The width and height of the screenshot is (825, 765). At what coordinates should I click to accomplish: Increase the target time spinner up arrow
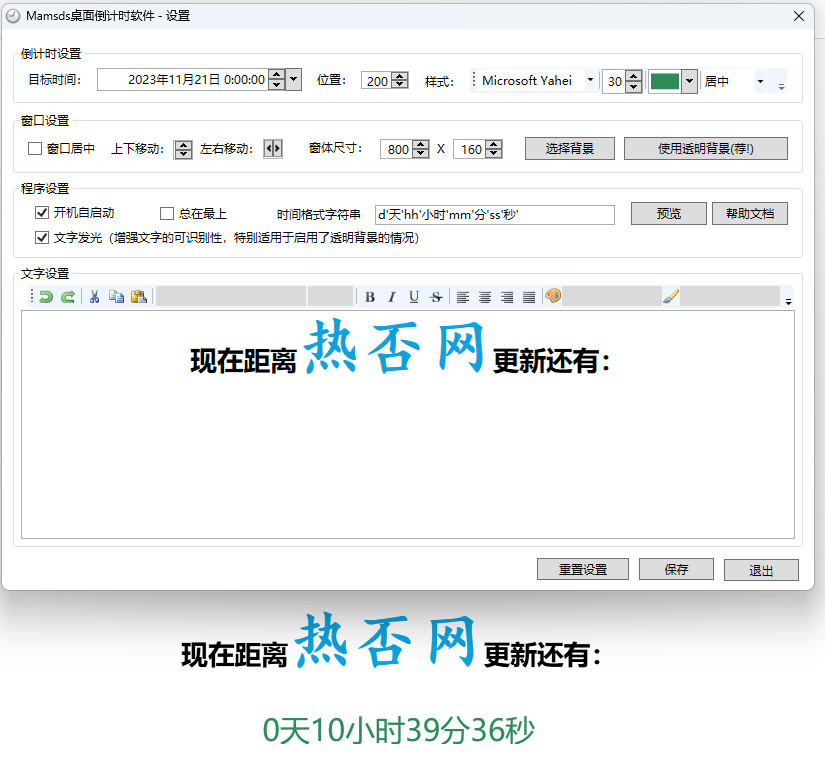point(277,75)
